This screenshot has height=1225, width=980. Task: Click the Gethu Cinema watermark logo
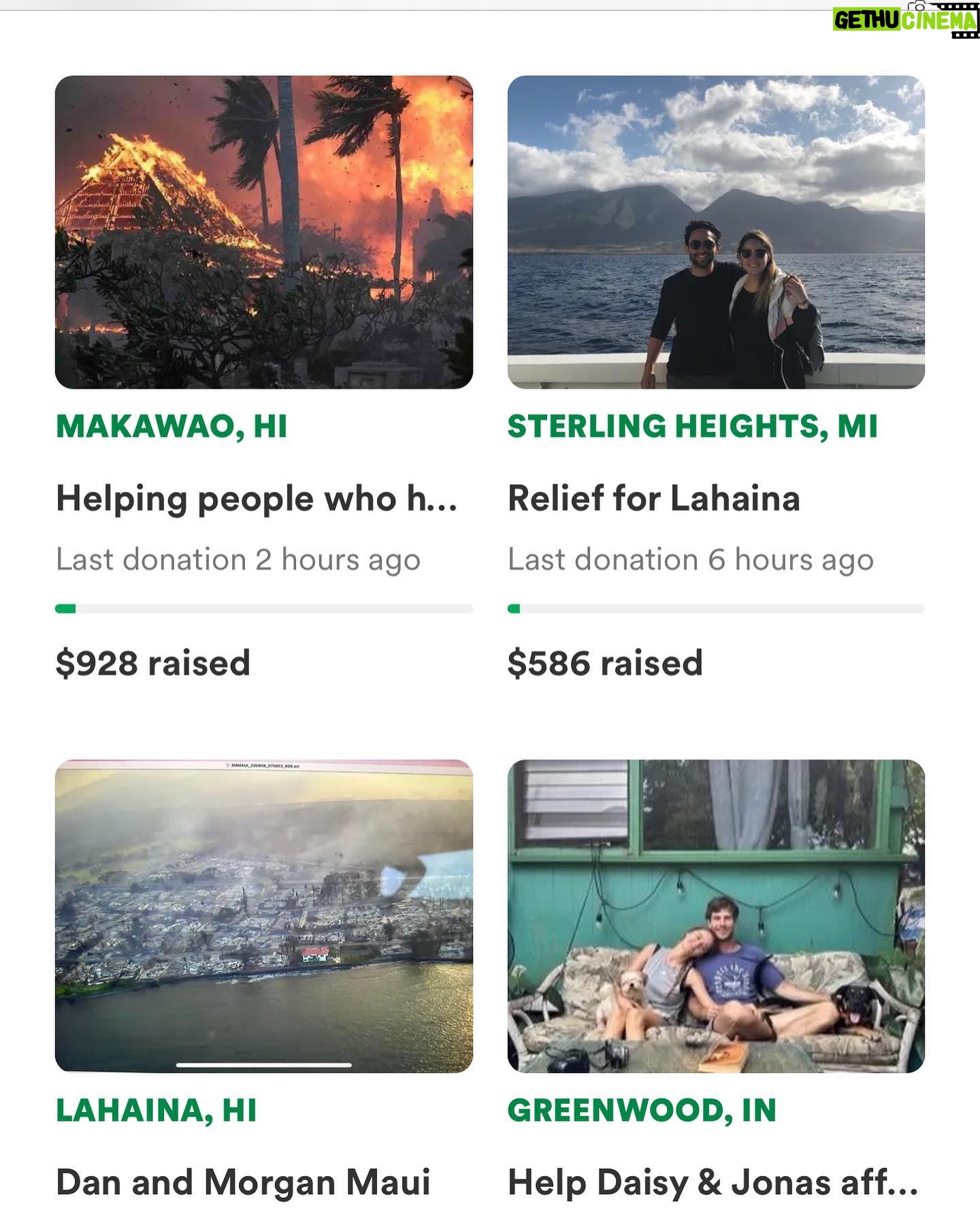905,20
